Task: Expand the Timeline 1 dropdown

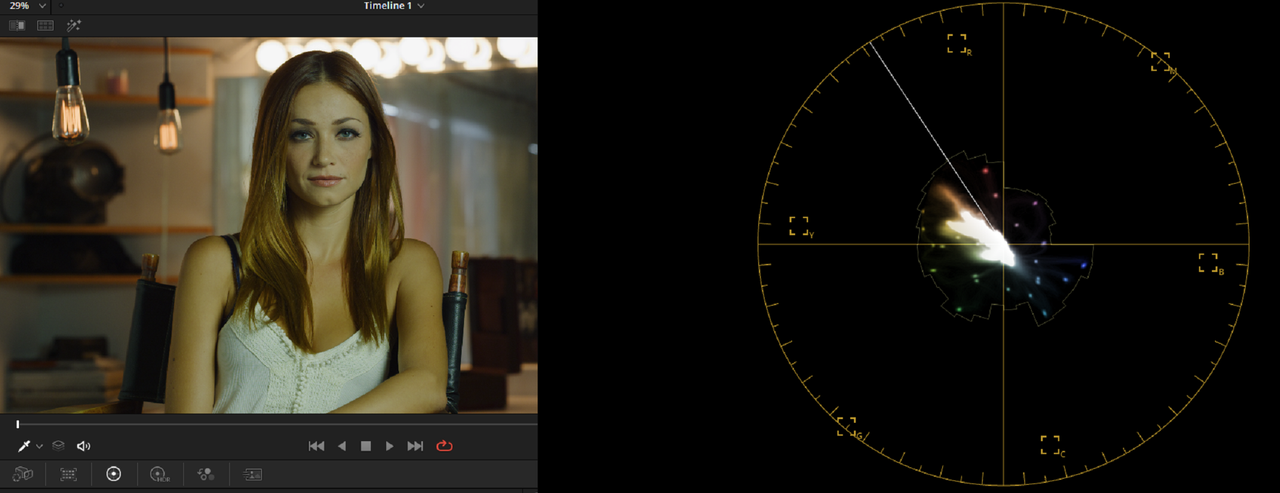Action: (395, 6)
